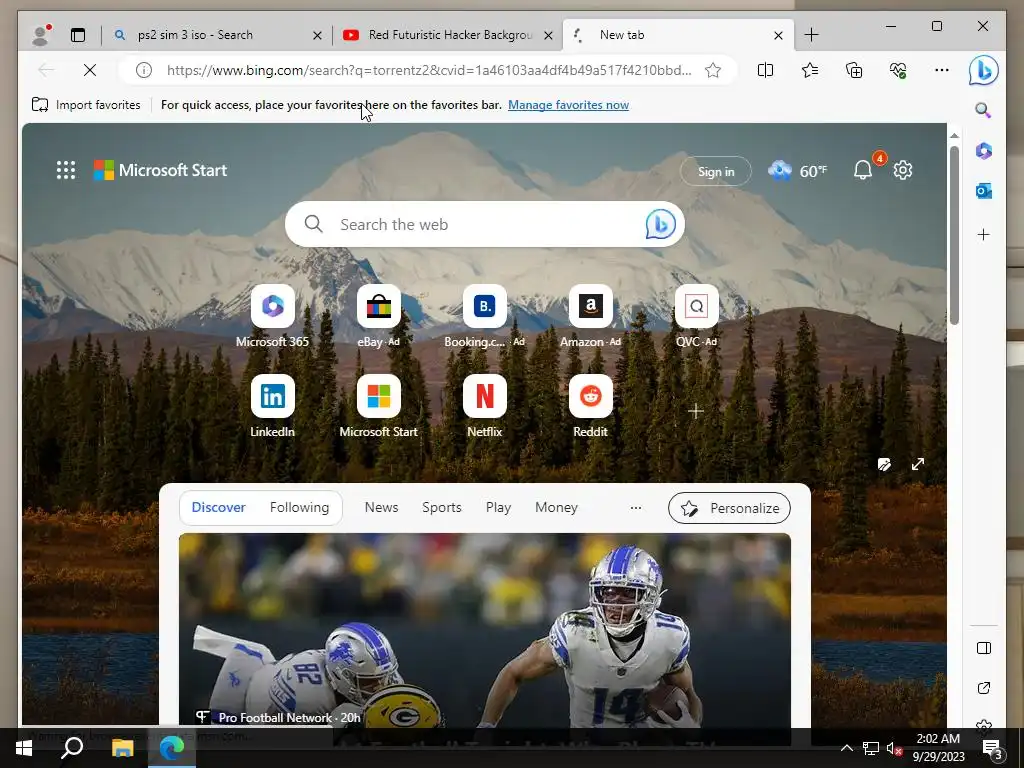The height and width of the screenshot is (768, 1024).
Task: Click the edit background image icon
Action: (884, 464)
